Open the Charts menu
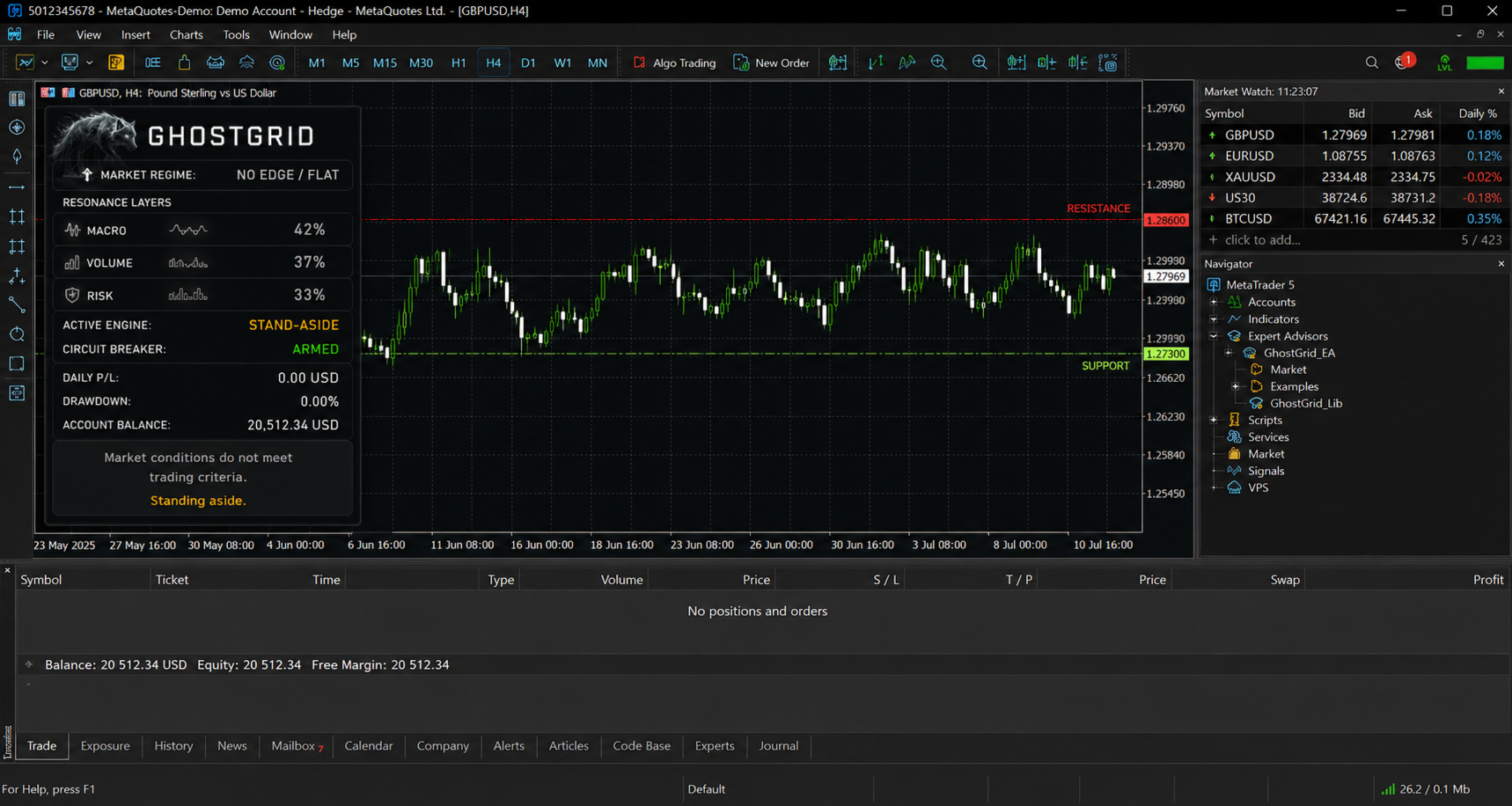The image size is (1512, 806). 186,34
